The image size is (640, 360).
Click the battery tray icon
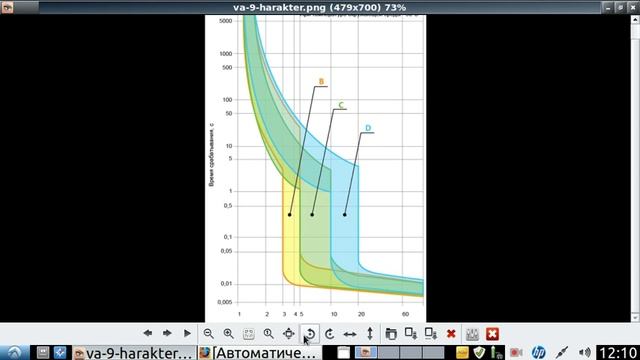point(496,352)
